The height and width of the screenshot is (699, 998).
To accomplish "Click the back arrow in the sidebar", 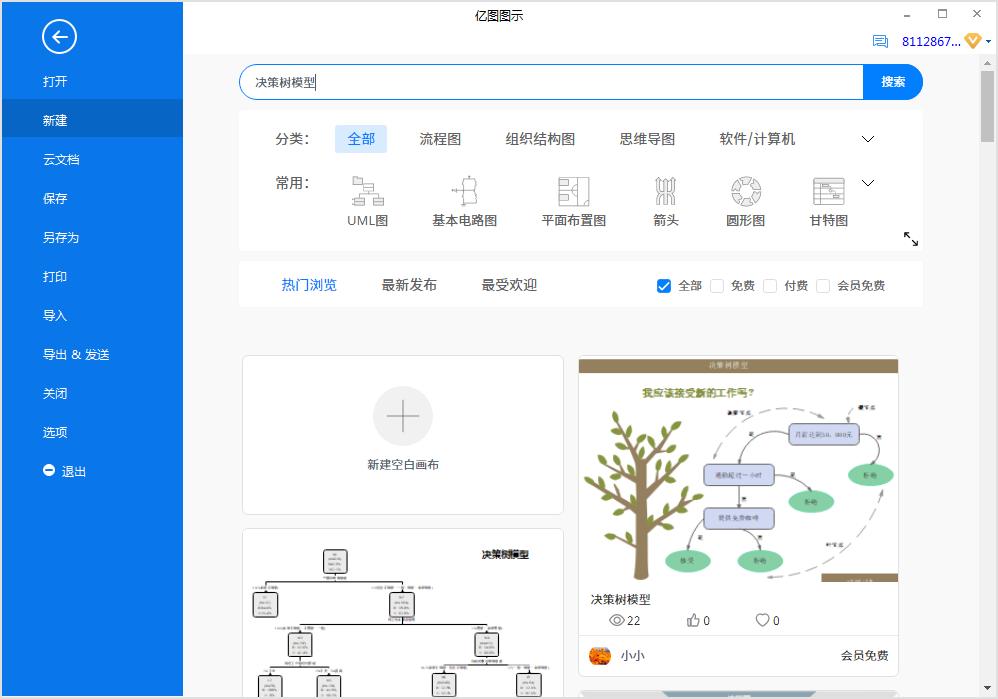I will click(x=59, y=37).
